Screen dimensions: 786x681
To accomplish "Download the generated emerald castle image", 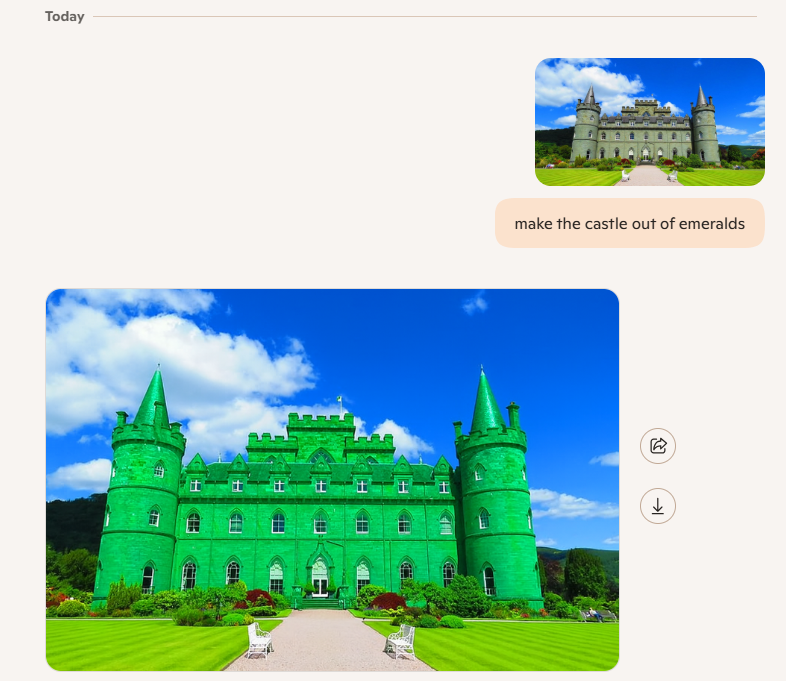I will click(x=658, y=506).
